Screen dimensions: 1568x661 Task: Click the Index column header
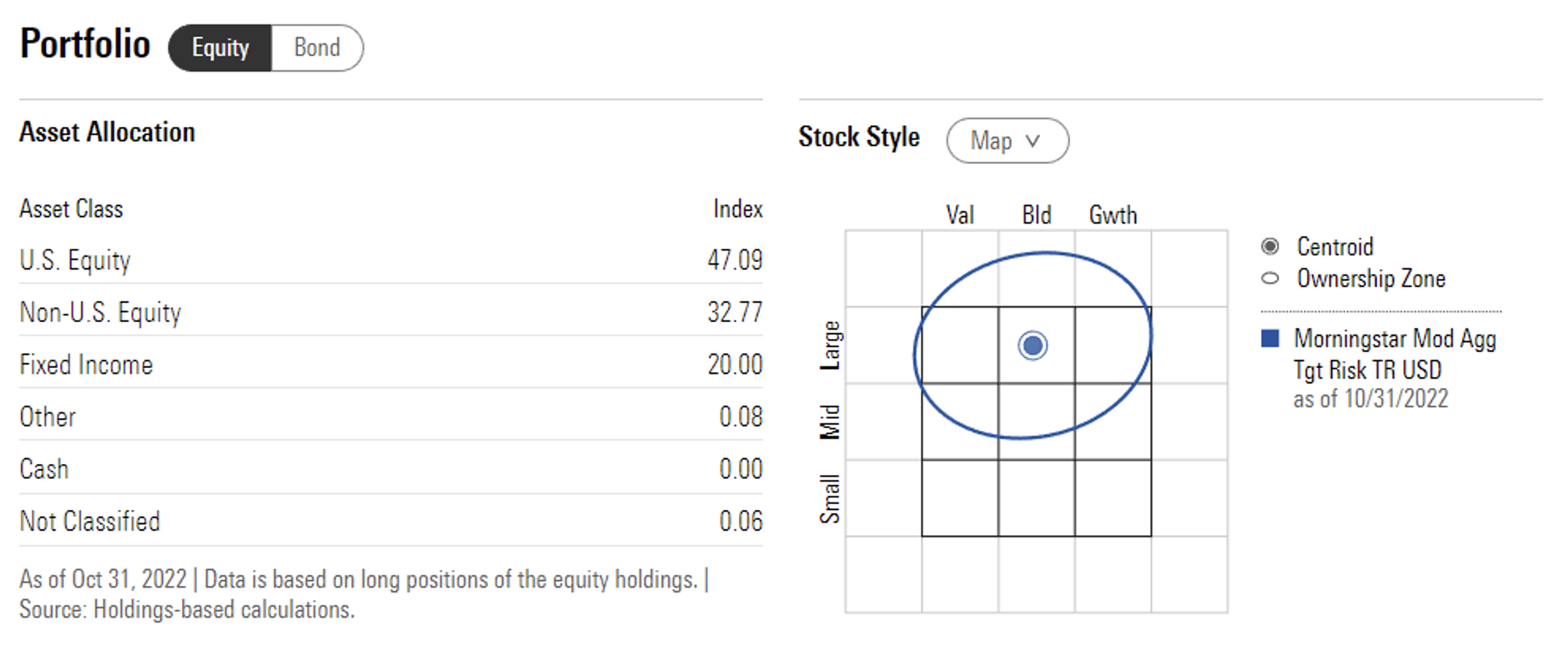click(737, 209)
